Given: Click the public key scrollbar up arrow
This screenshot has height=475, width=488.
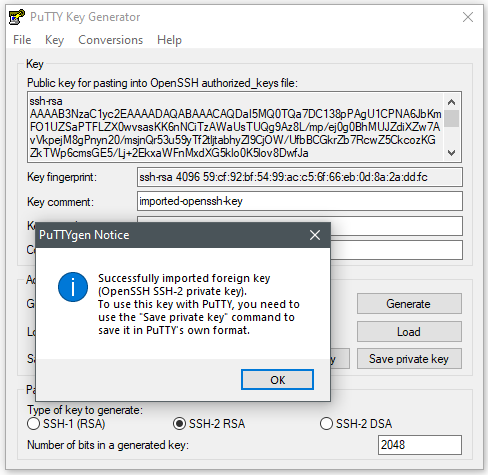Looking at the screenshot, I should click(452, 102).
